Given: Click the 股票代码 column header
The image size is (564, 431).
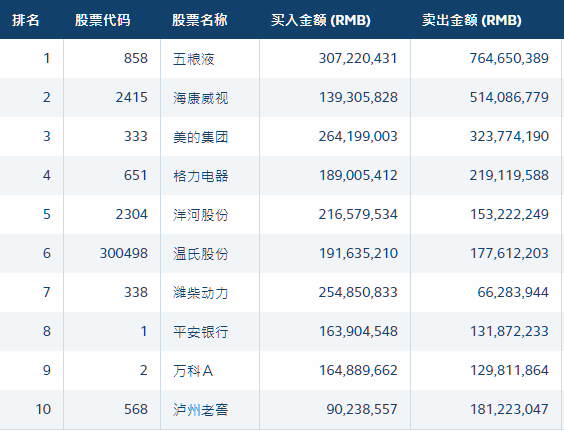Looking at the screenshot, I should [103, 20].
